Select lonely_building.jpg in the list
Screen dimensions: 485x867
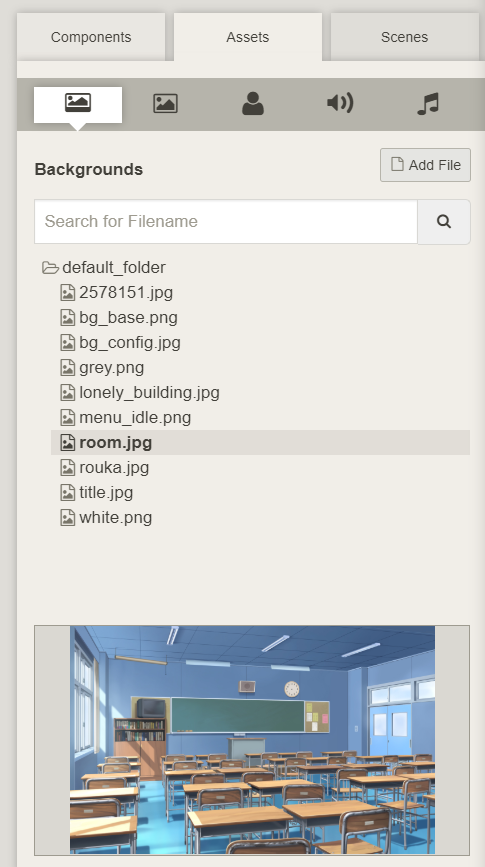pyautogui.click(x=149, y=393)
